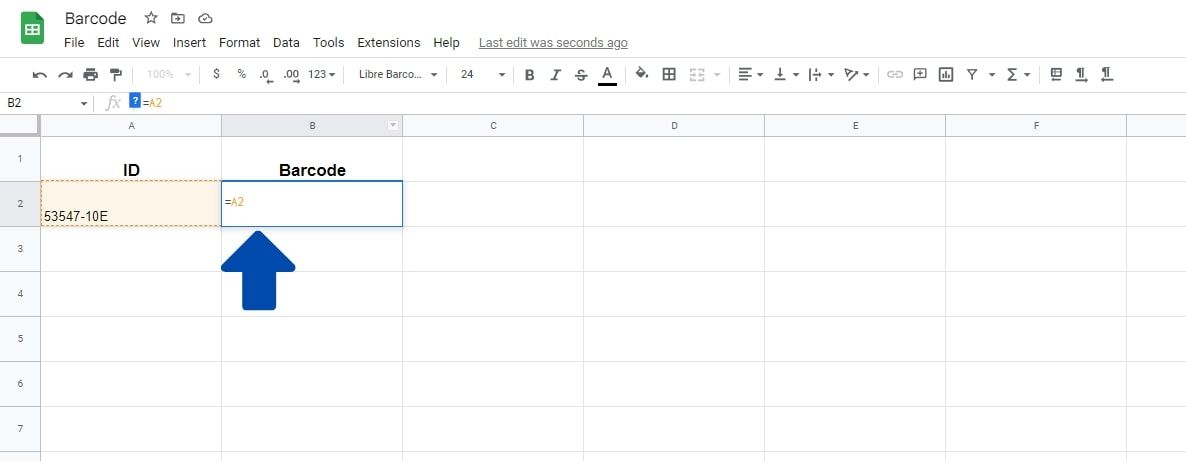1186x461 pixels.
Task: Toggle strikethrough formatting
Action: point(581,74)
